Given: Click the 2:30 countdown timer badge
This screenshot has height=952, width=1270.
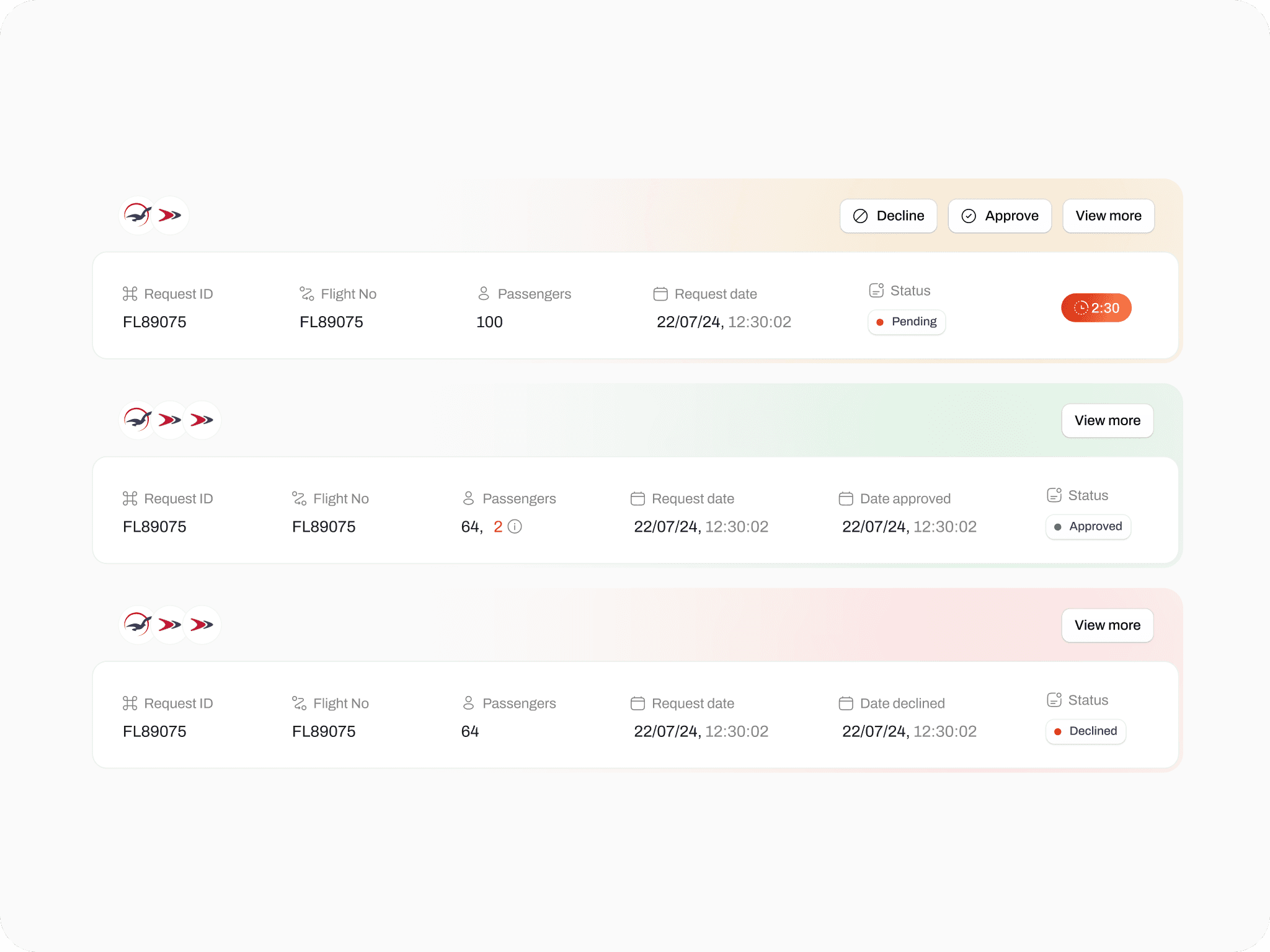Looking at the screenshot, I should [x=1096, y=308].
